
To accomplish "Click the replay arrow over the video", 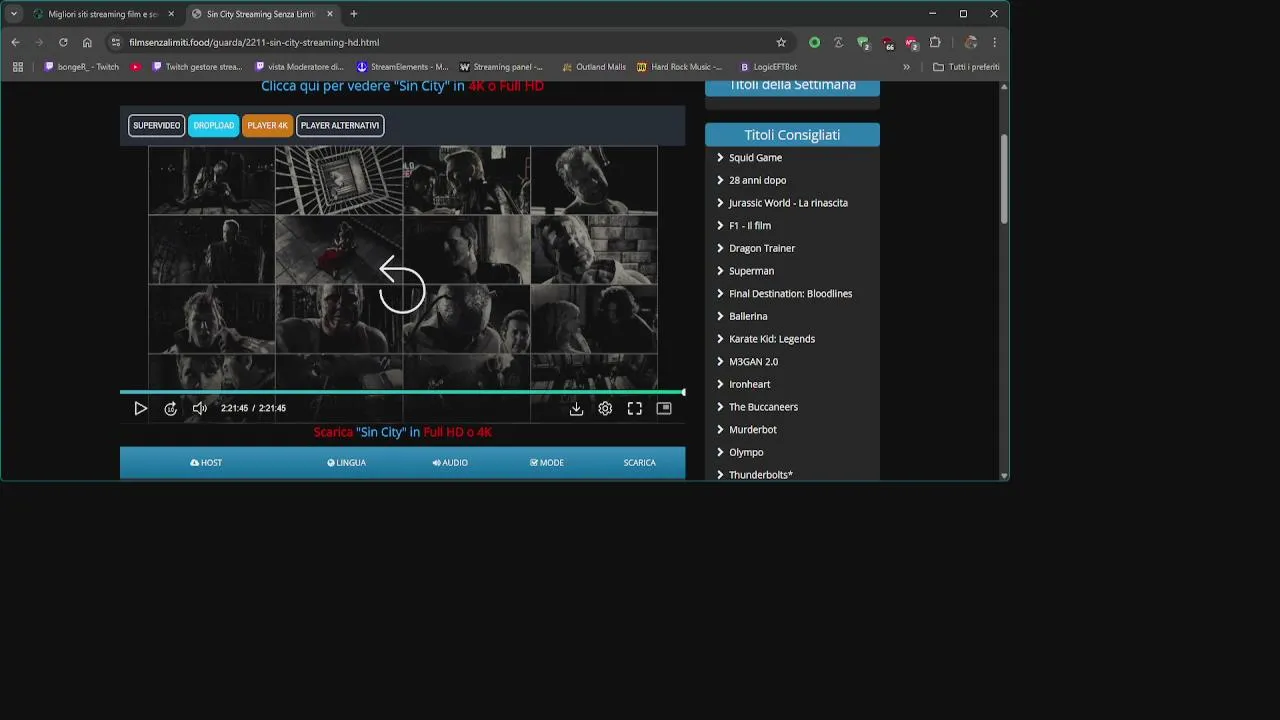I will click(402, 285).
